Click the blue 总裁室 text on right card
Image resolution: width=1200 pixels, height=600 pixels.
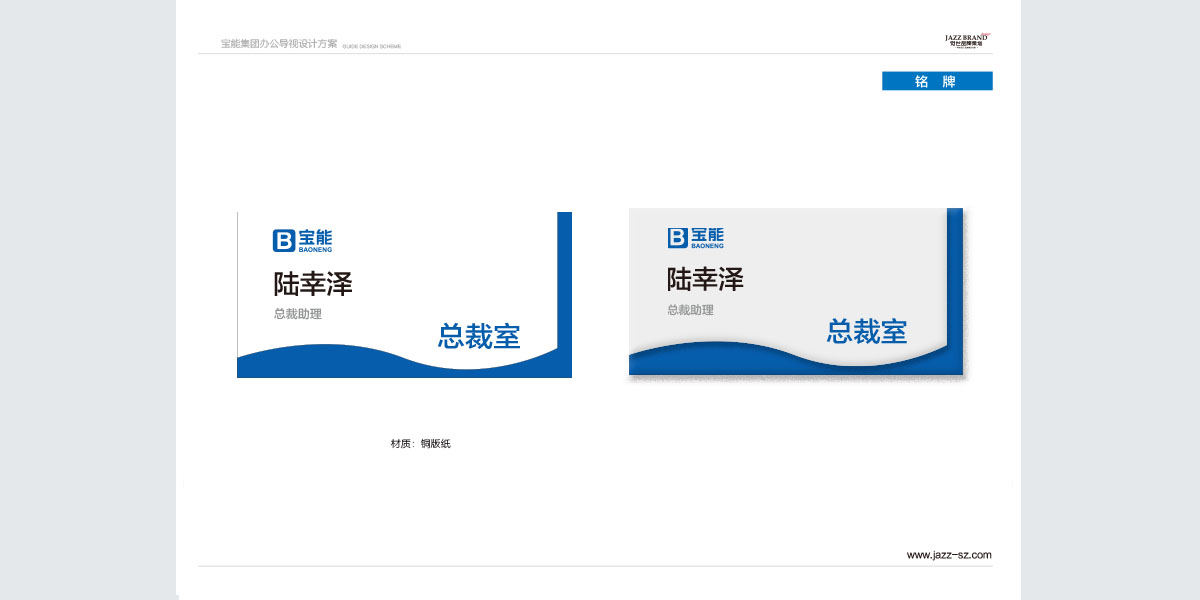[866, 332]
